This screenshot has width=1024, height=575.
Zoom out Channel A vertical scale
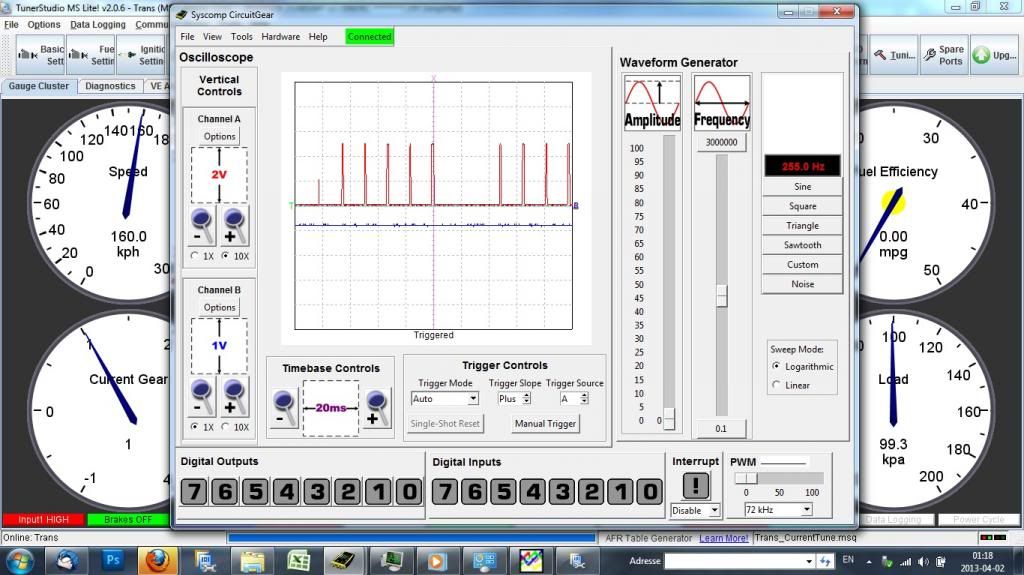(x=202, y=225)
